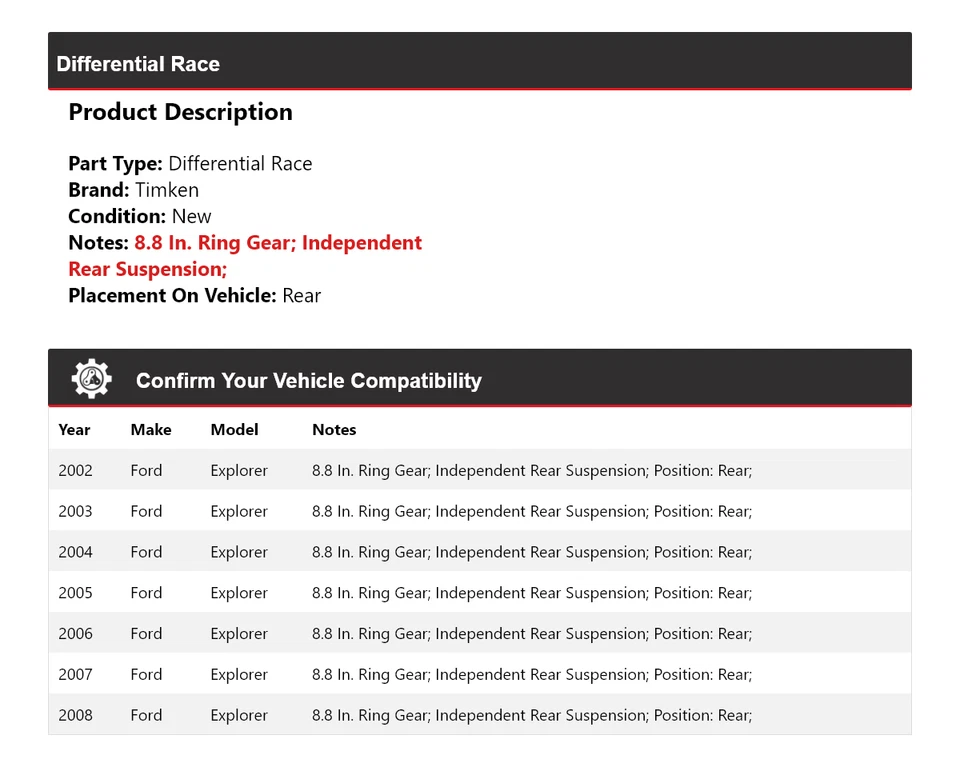Click Ford in the 2005 row
Image resolution: width=960 pixels, height=767 pixels.
coord(146,593)
